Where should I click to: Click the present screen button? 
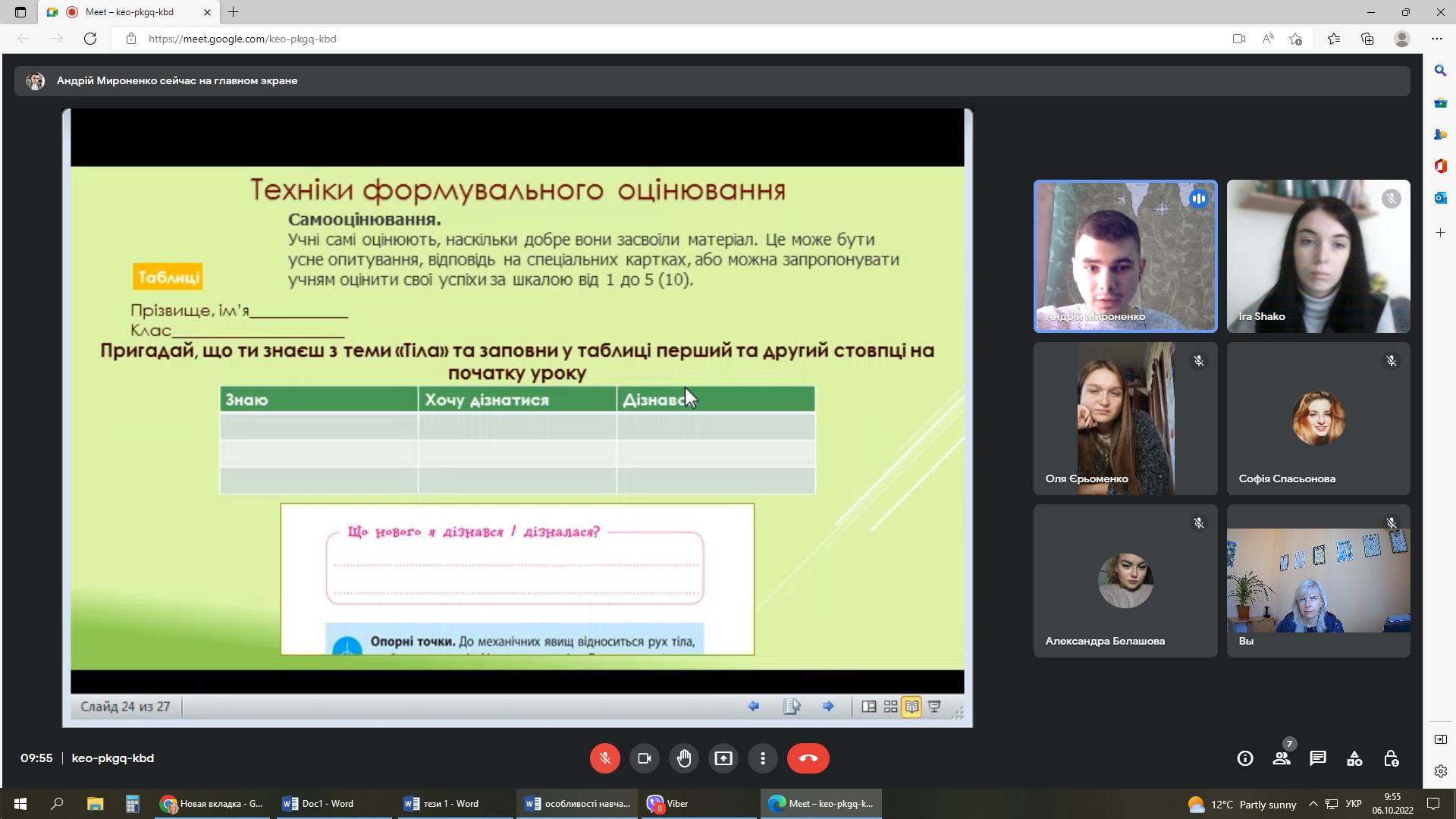pyautogui.click(x=723, y=758)
